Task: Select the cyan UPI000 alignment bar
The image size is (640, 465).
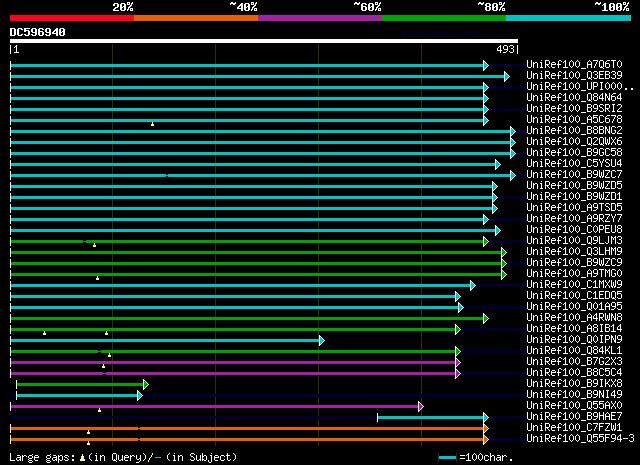Action: [249, 87]
